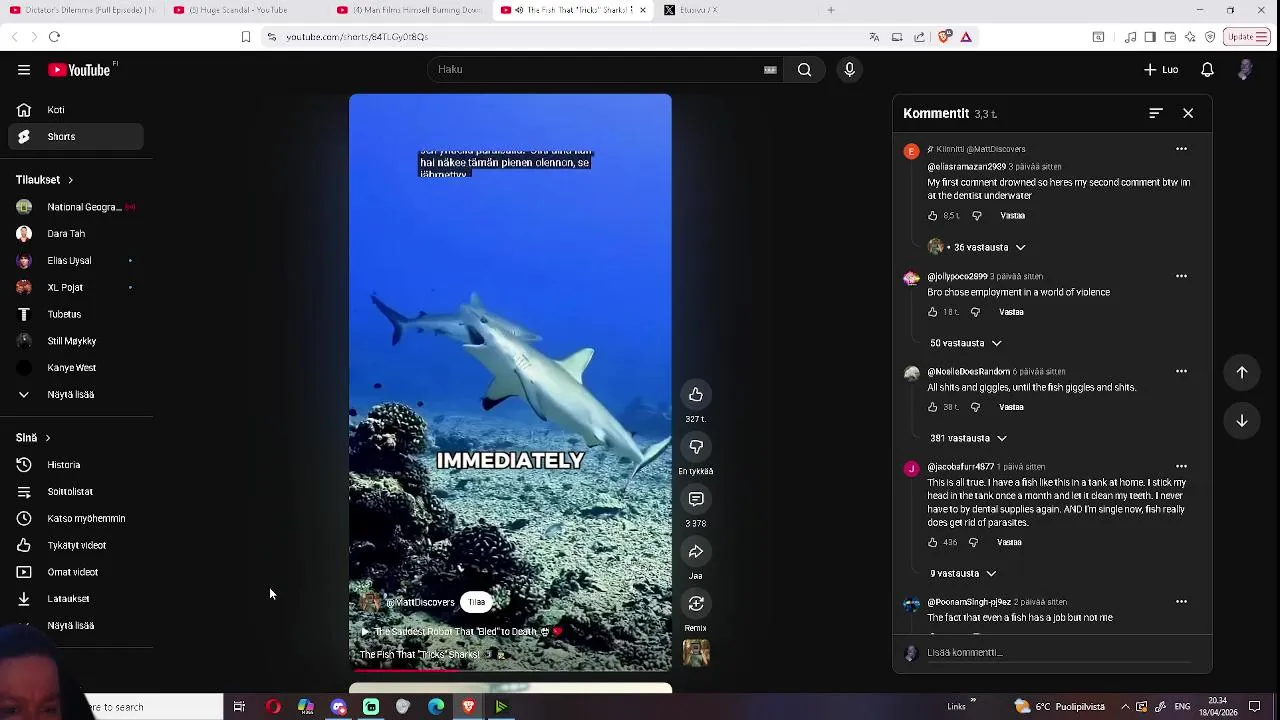Viewport: 1280px width, 720px height.
Task: Subscribe with the Tilaa button
Action: coord(476,602)
